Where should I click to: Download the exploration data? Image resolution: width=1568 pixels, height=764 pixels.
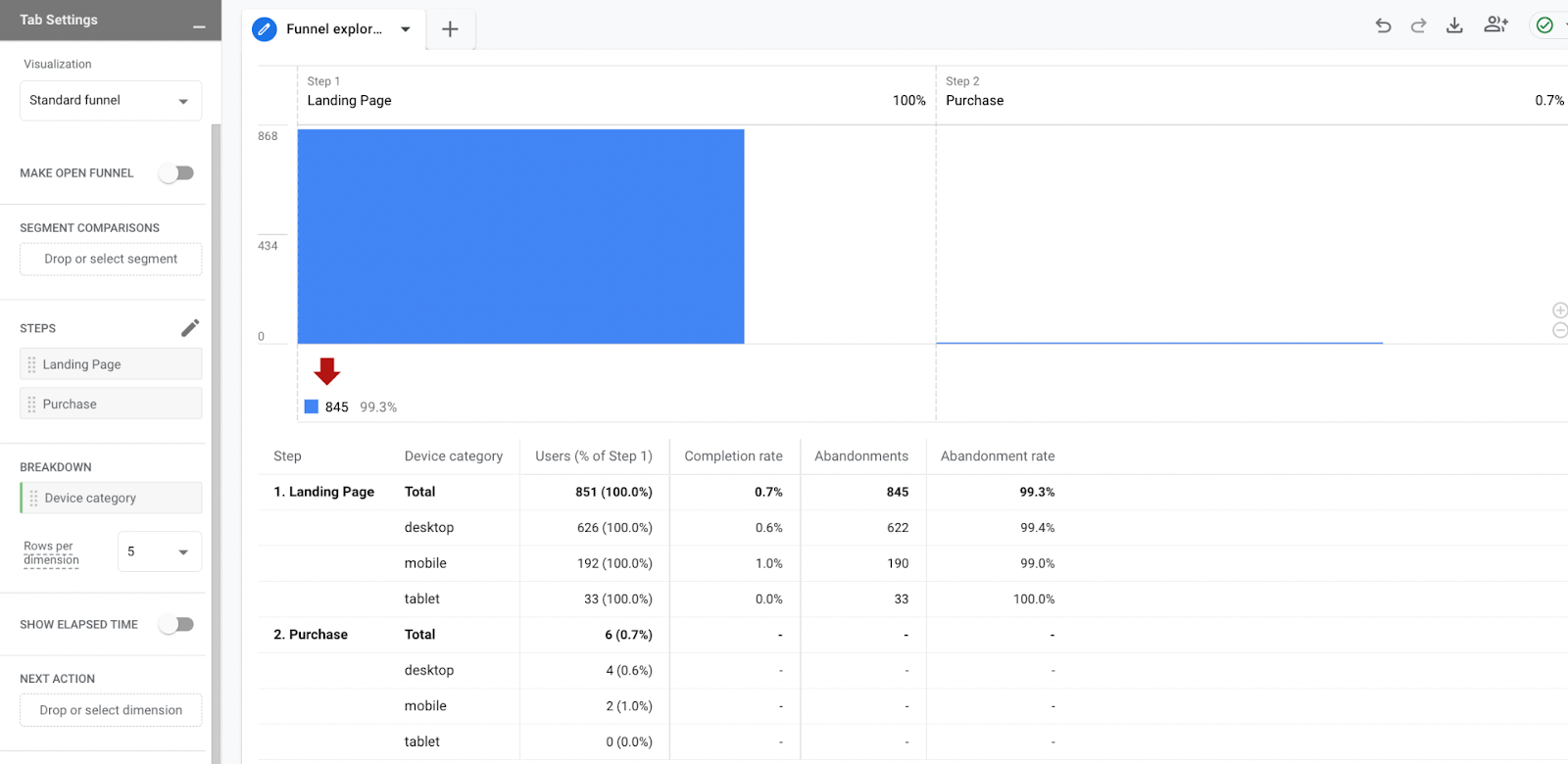[1454, 26]
